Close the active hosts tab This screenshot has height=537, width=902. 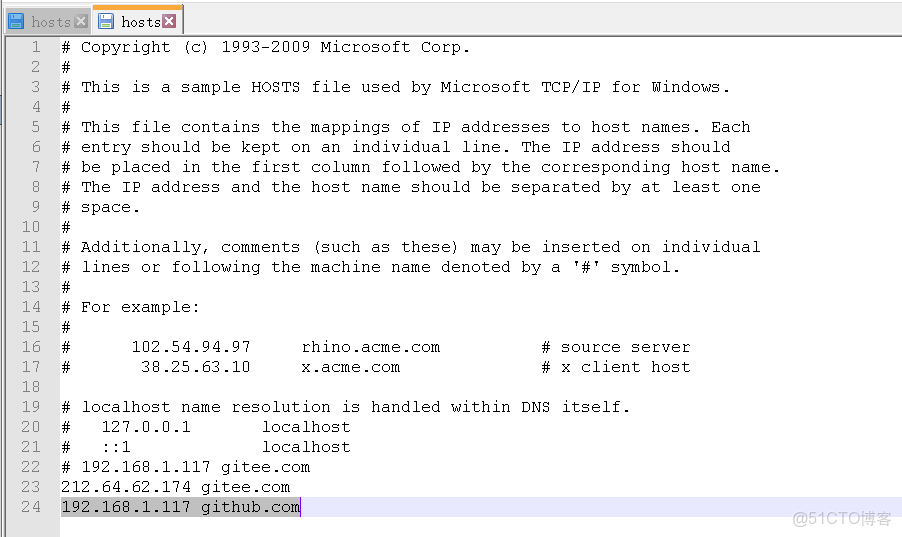coord(169,21)
